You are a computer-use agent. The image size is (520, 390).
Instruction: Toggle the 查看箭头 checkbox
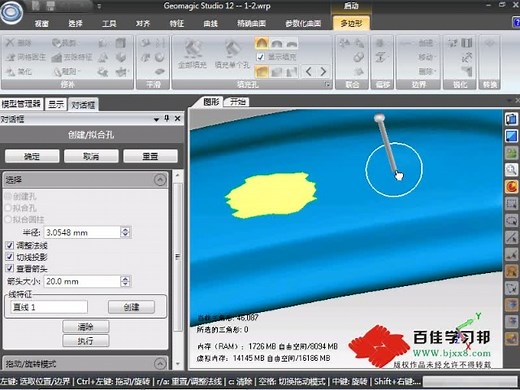point(10,268)
